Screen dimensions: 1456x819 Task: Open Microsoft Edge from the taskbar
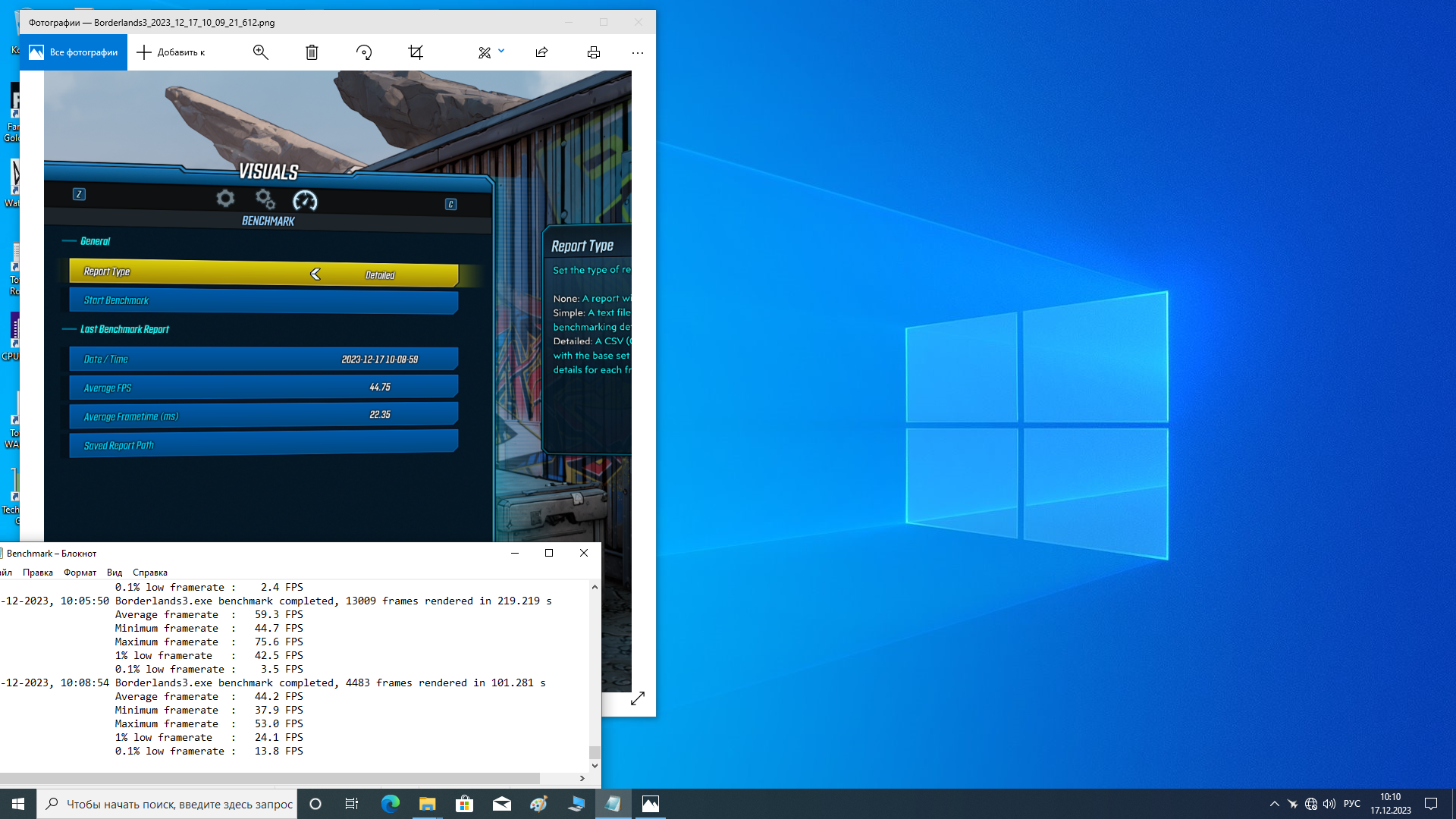(391, 804)
